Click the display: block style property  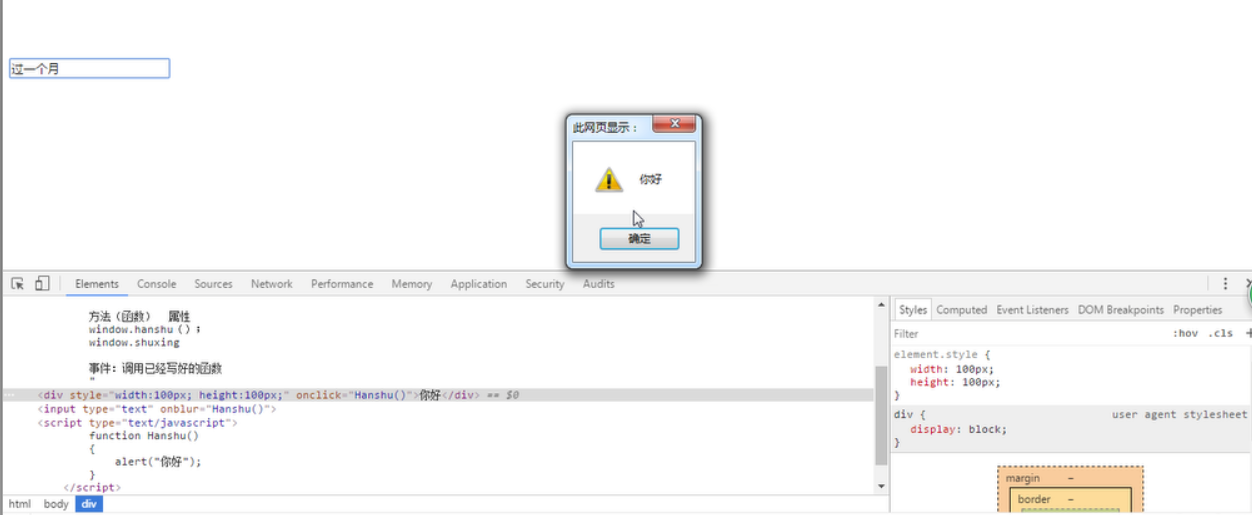(x=958, y=429)
